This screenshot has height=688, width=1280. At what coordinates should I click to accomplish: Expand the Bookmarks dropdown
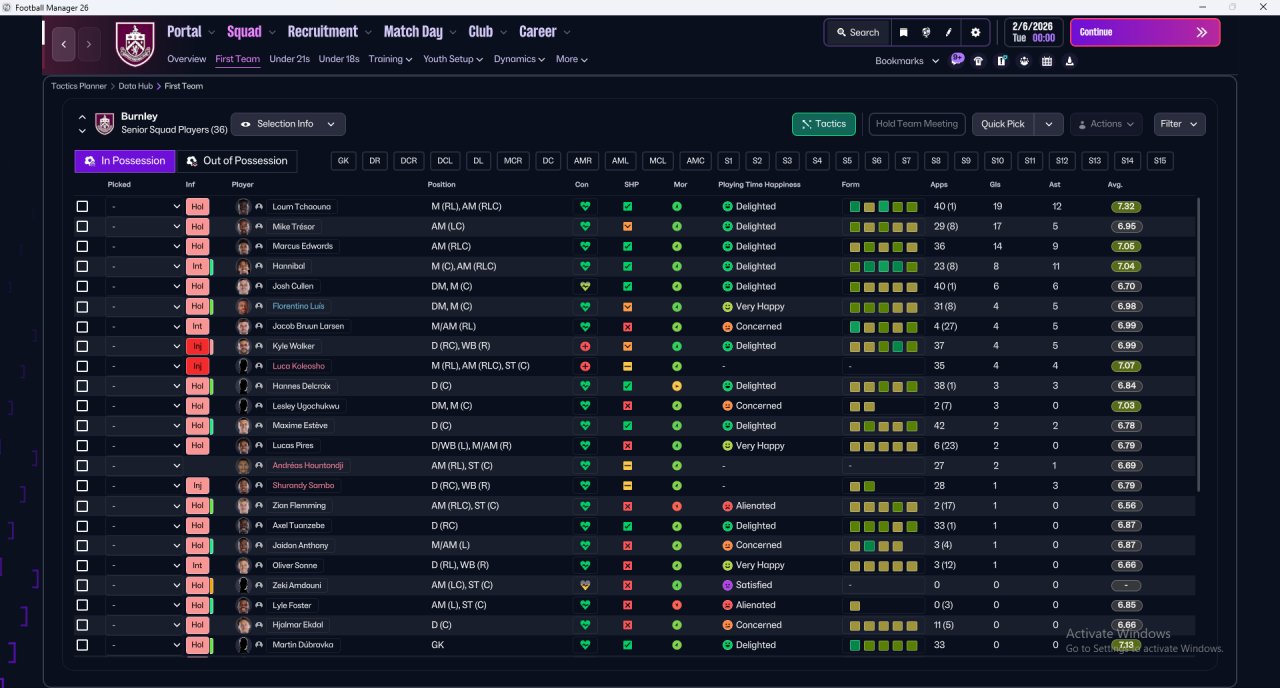[x=907, y=61]
